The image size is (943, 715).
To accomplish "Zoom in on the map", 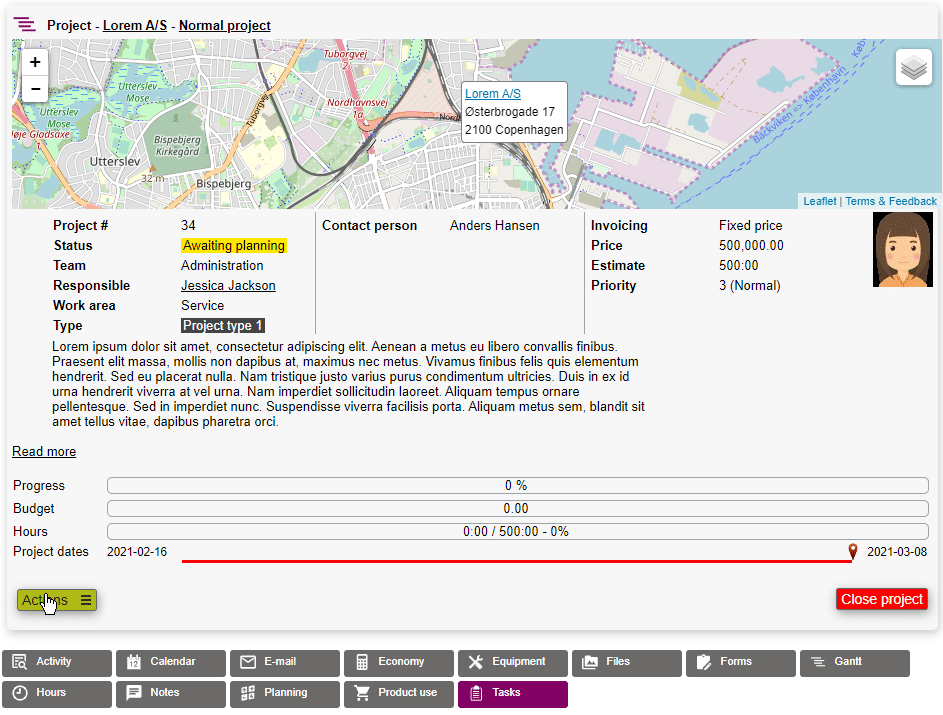I will [x=35, y=62].
